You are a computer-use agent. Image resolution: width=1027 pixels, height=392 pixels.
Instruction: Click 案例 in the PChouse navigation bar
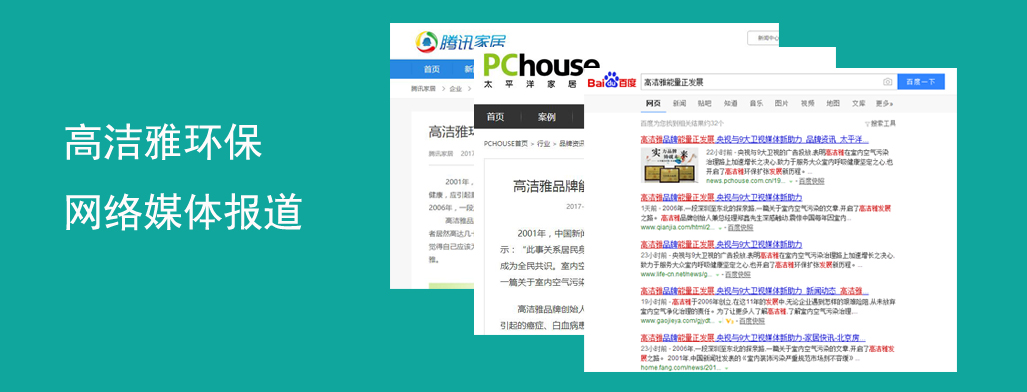click(x=547, y=117)
